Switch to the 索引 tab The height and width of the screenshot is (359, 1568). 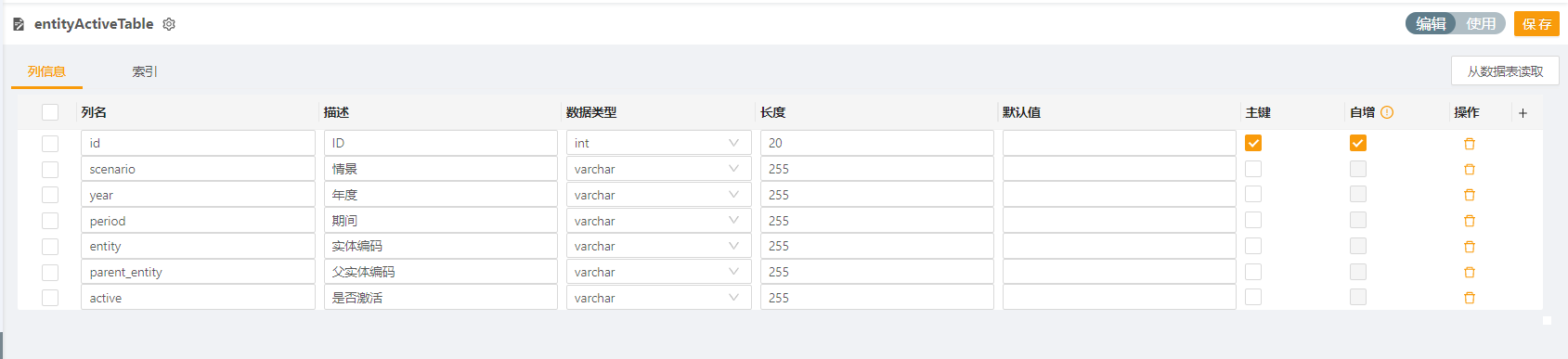(145, 71)
